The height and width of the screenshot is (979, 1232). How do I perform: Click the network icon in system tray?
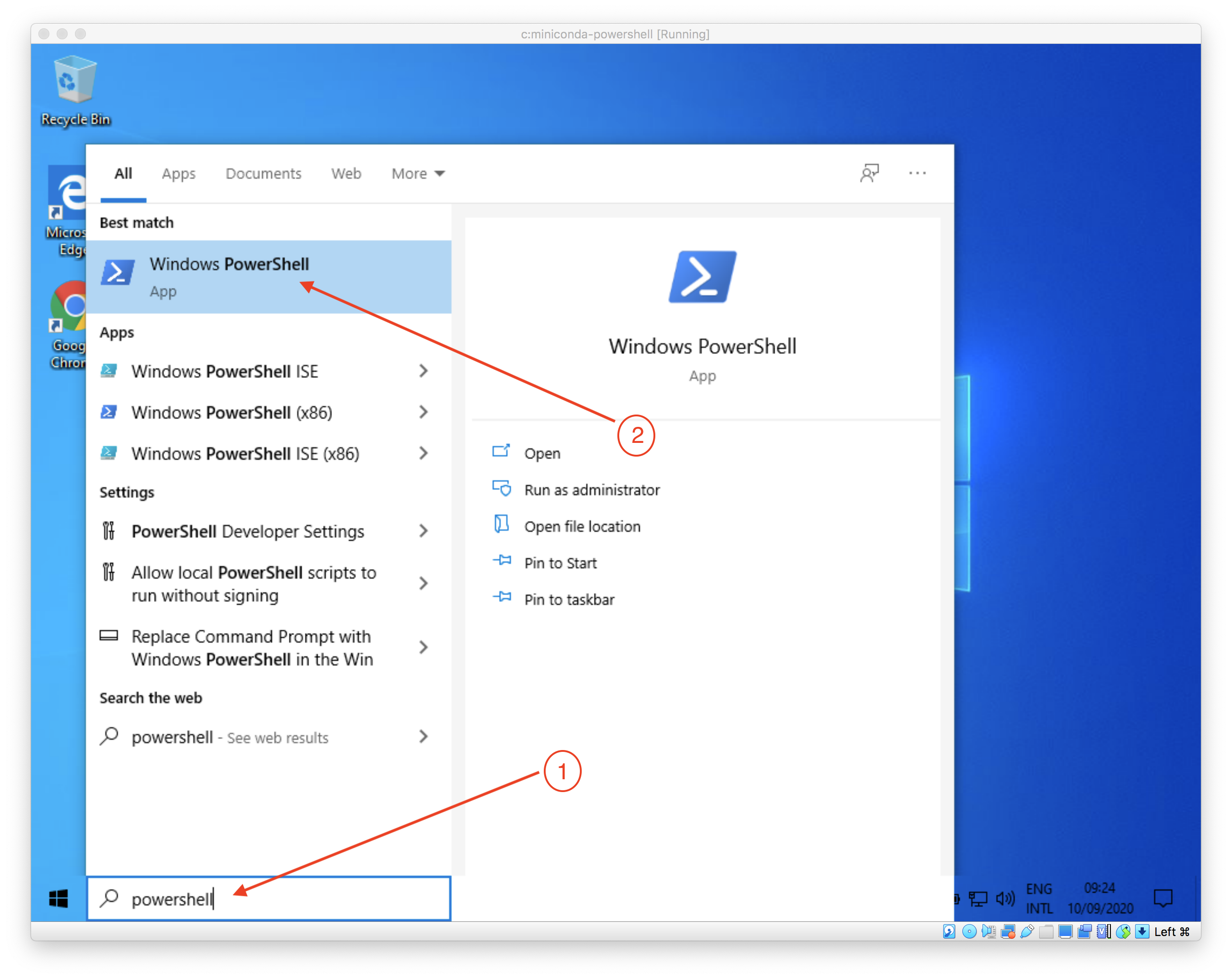click(978, 899)
